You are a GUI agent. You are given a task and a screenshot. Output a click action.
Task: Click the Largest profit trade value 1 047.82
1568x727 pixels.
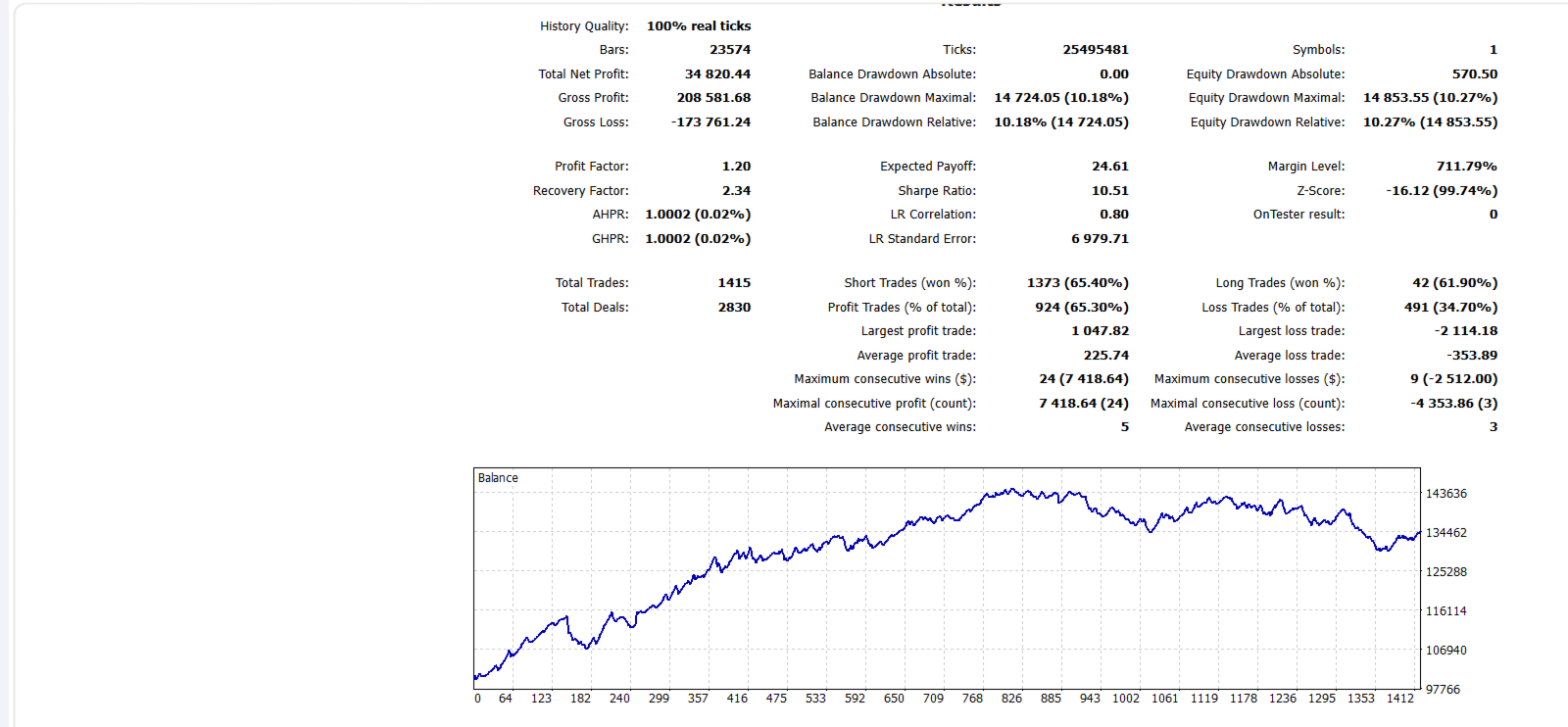[1100, 331]
